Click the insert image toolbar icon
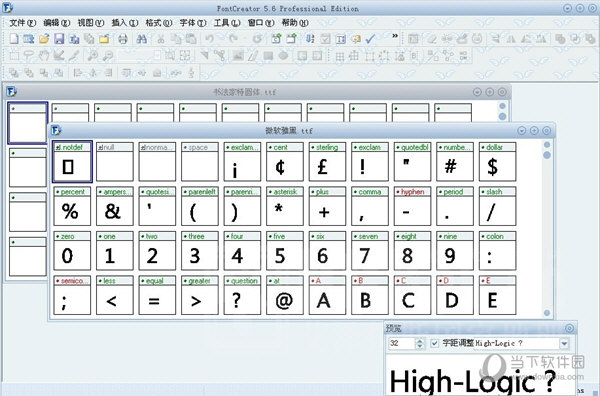Screen dimensions: 600x396 [238, 56]
